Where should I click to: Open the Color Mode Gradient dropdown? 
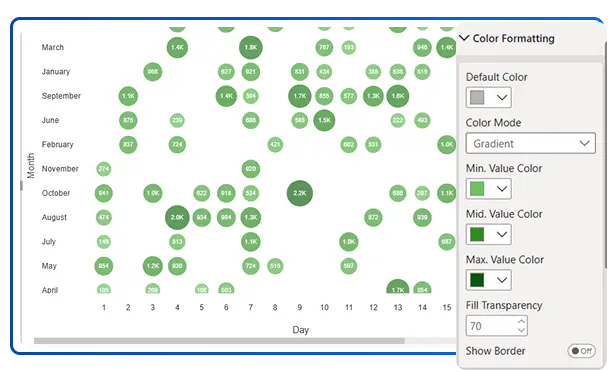[x=531, y=143]
